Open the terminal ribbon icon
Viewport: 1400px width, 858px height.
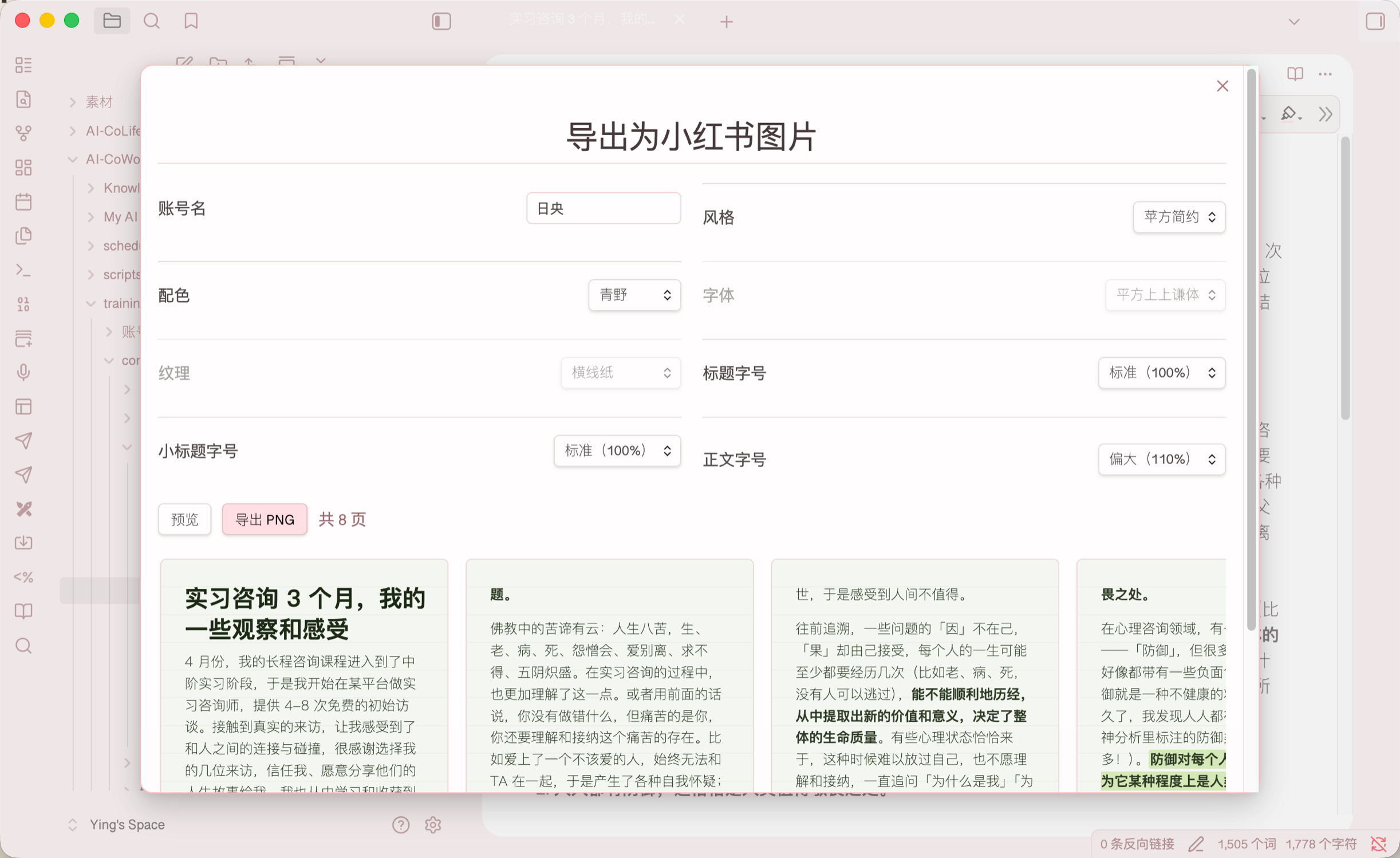[23, 270]
